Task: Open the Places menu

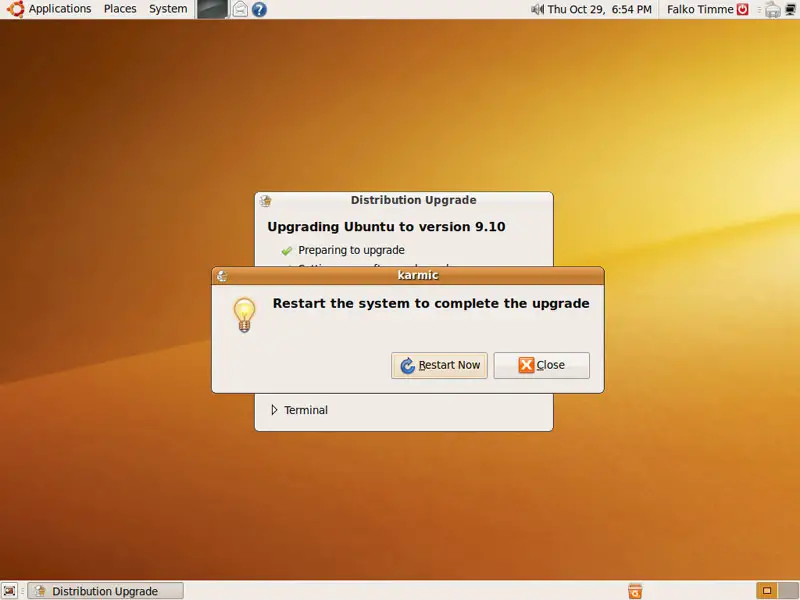Action: click(120, 9)
